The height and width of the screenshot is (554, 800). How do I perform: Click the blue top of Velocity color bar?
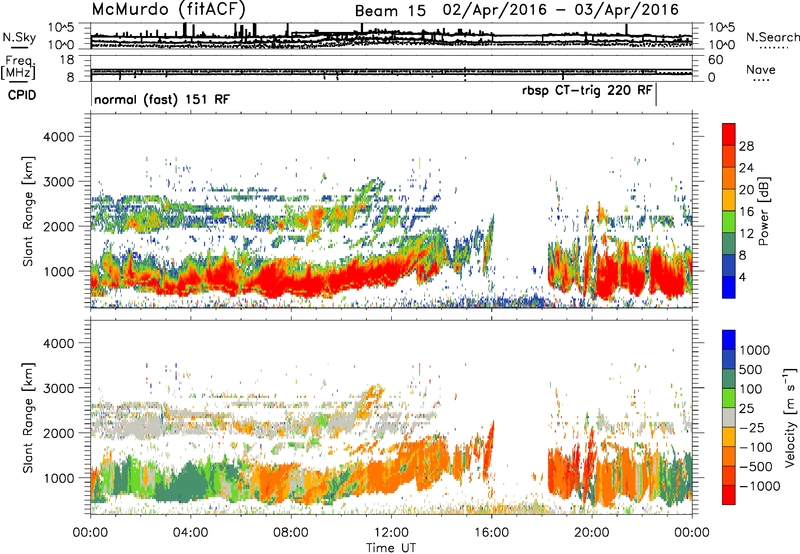click(x=729, y=340)
